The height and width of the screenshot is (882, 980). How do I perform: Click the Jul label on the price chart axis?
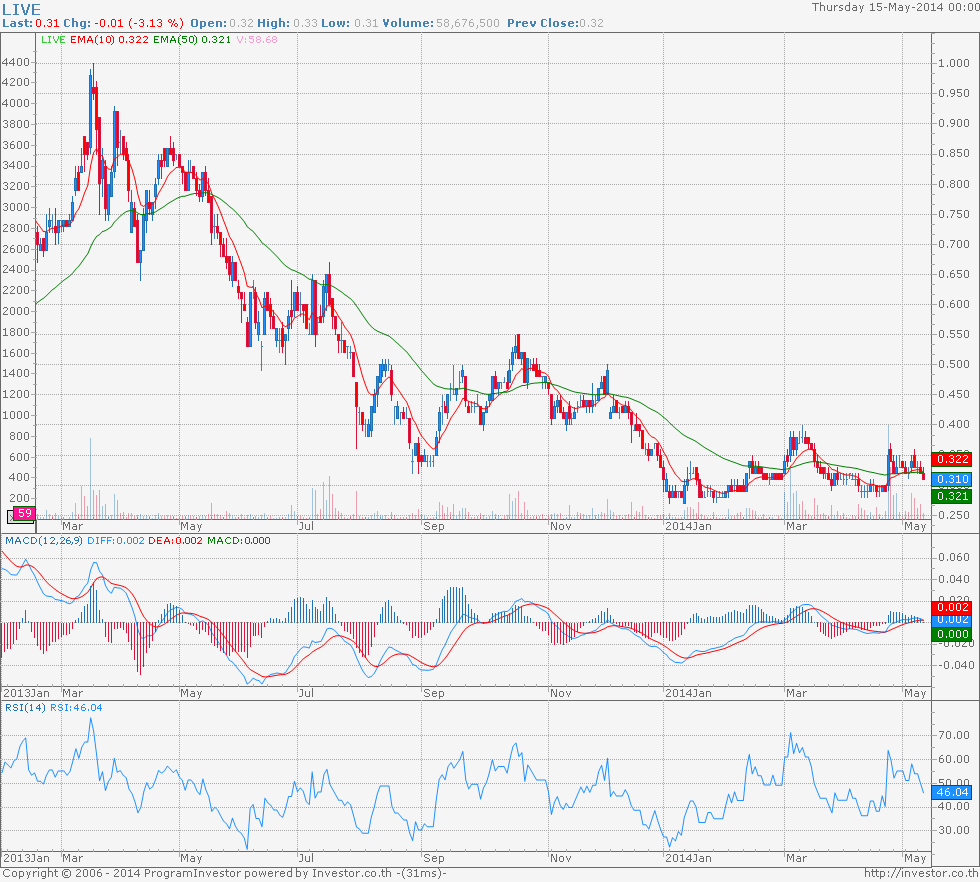(x=306, y=526)
